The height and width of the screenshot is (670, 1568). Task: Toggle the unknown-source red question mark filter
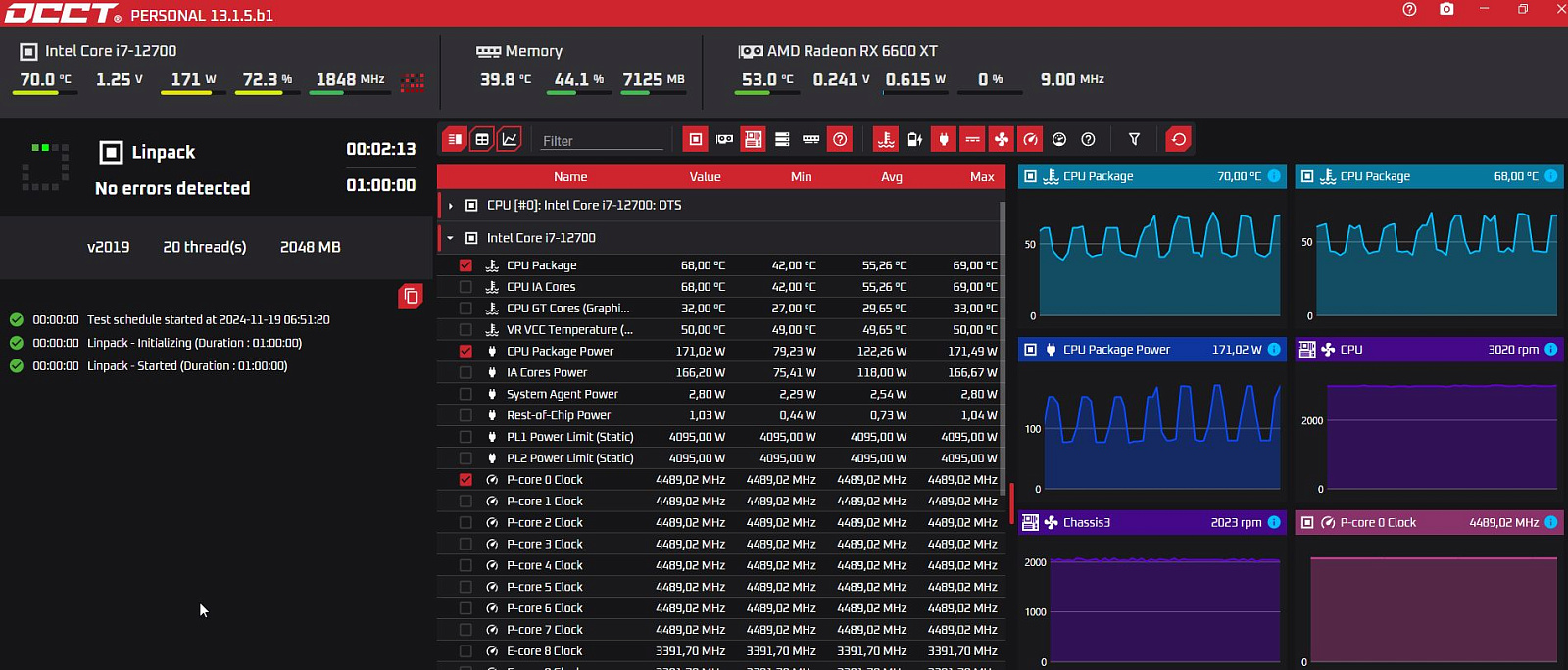point(840,139)
